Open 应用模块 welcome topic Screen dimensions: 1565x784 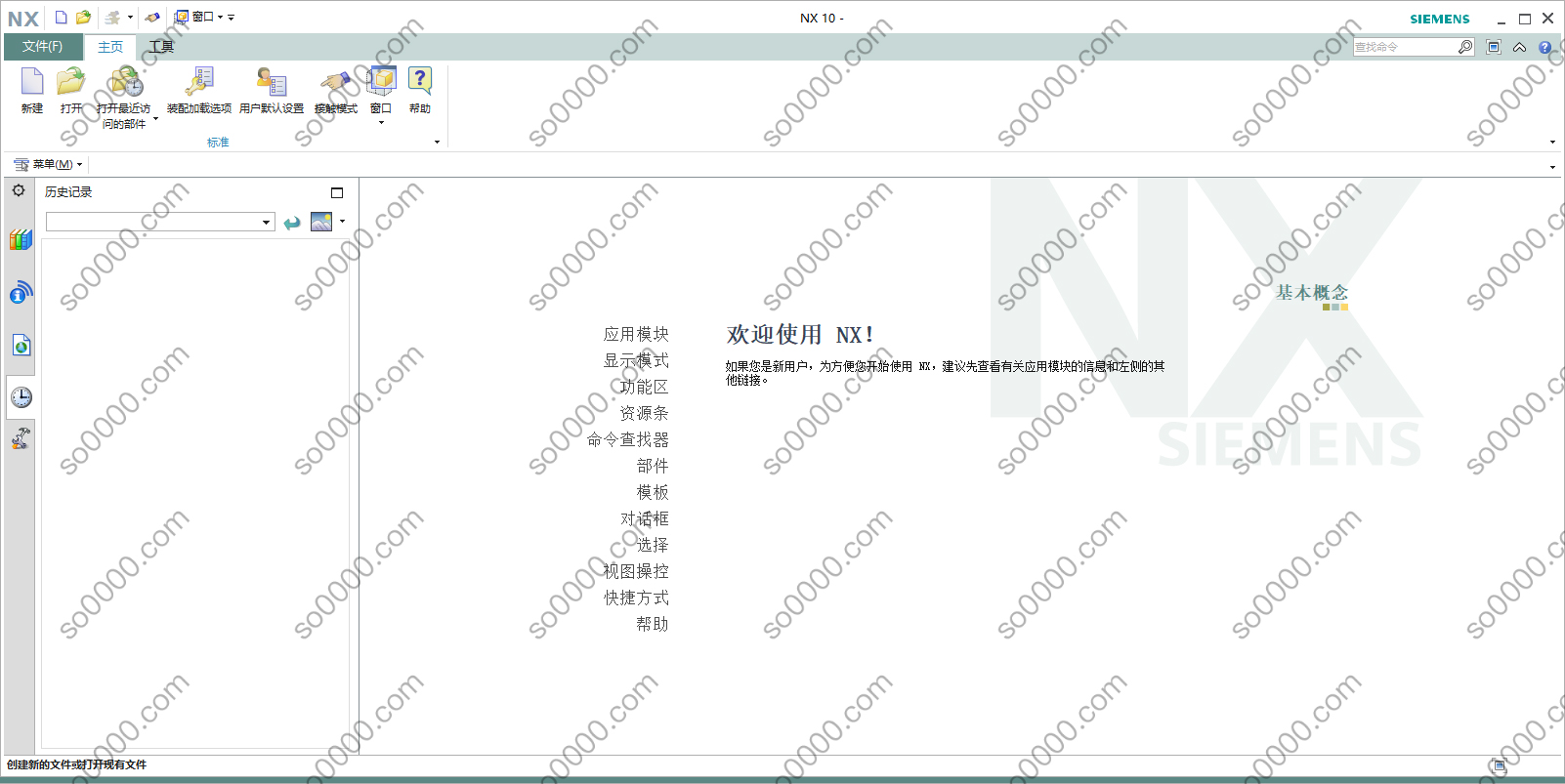(x=636, y=334)
